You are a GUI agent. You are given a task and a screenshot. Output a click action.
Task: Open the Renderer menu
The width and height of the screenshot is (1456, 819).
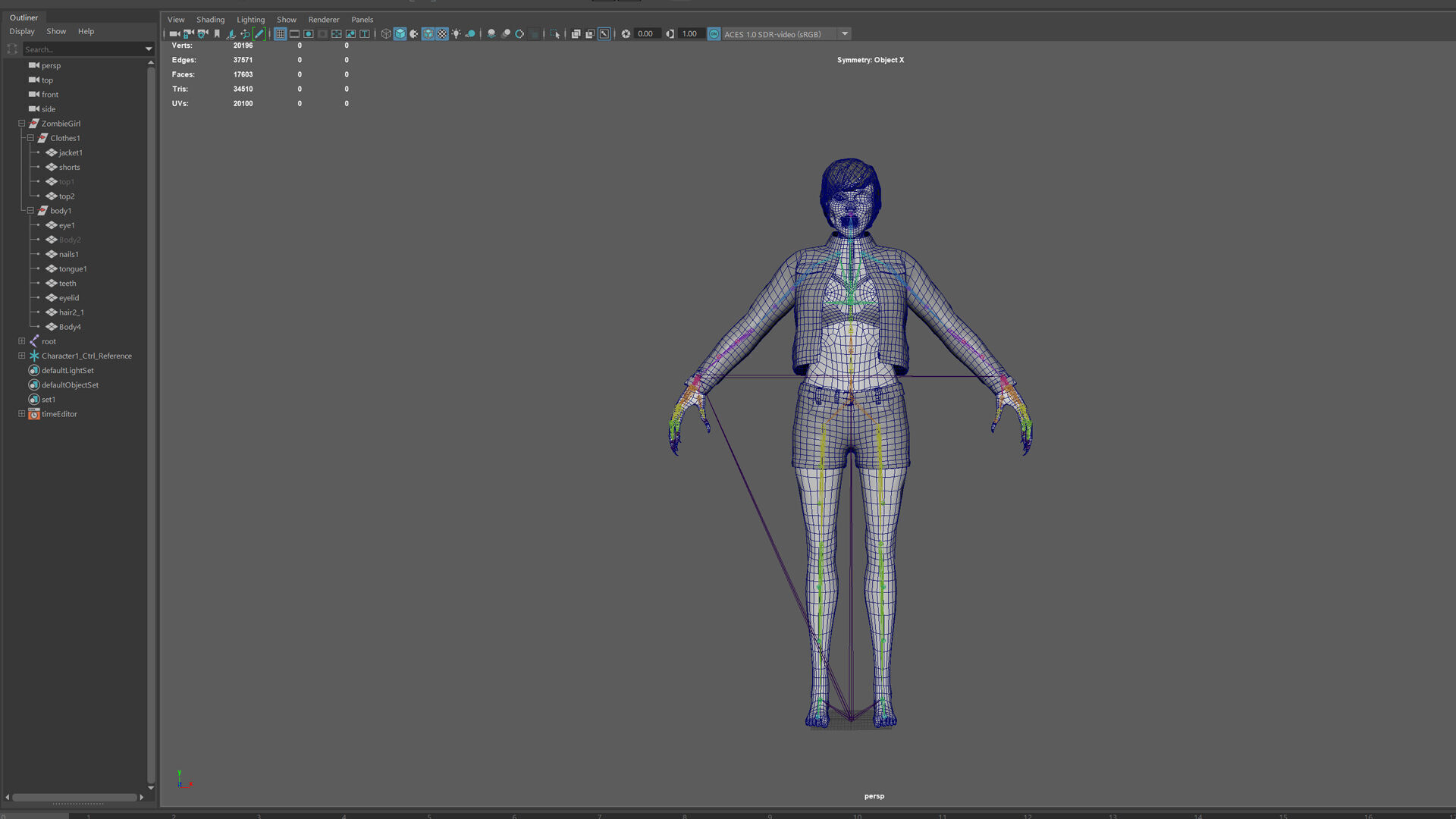pos(324,20)
